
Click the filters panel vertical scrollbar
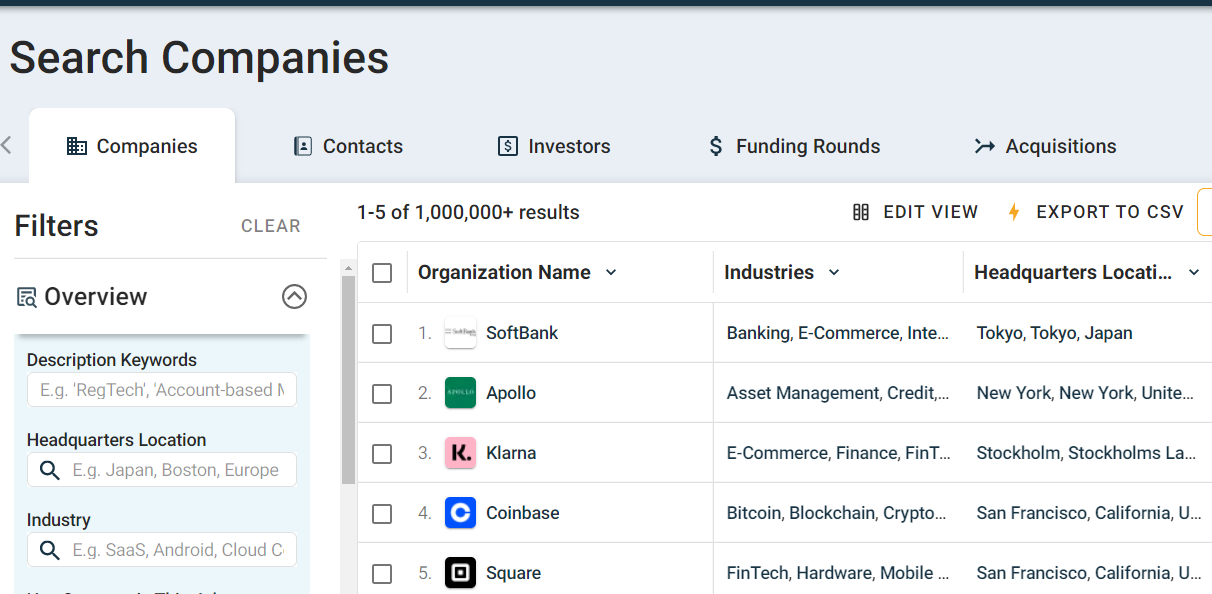click(x=348, y=380)
